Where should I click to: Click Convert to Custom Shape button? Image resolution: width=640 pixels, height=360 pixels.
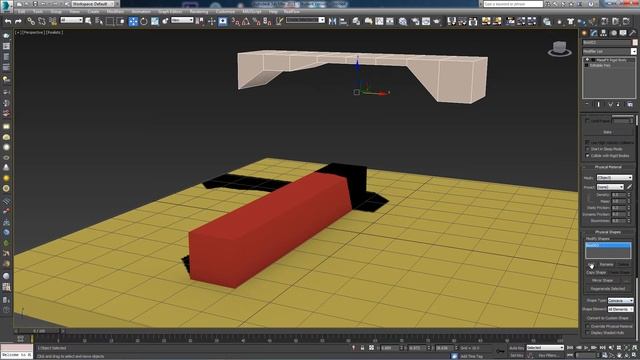pyautogui.click(x=608, y=318)
